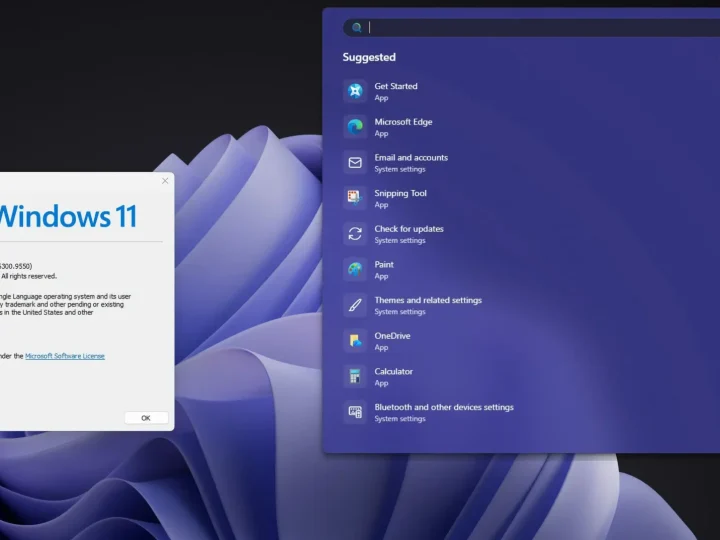
Task: Select Check for updates text entry
Action: point(409,229)
